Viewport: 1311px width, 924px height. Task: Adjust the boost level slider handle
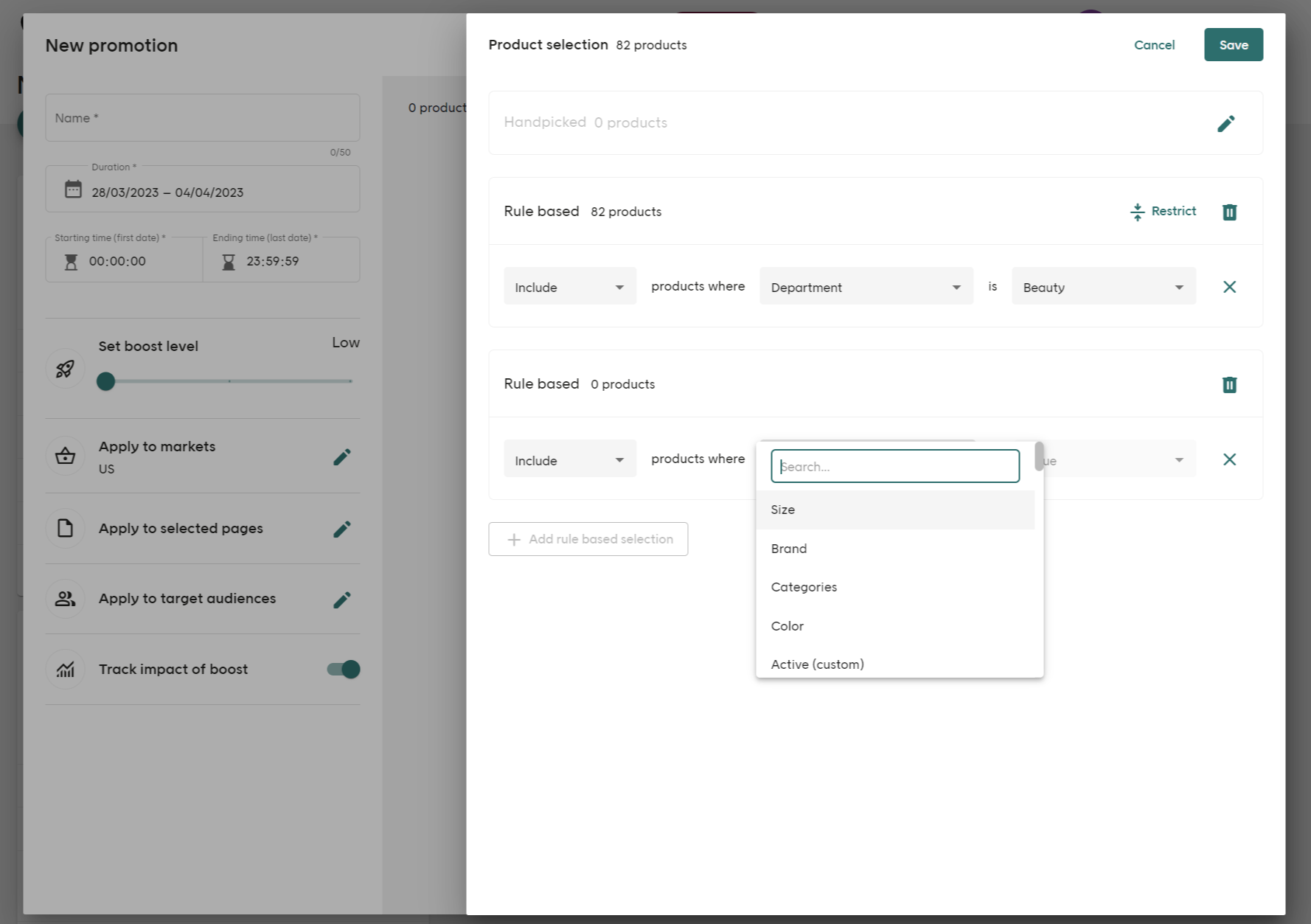point(106,381)
